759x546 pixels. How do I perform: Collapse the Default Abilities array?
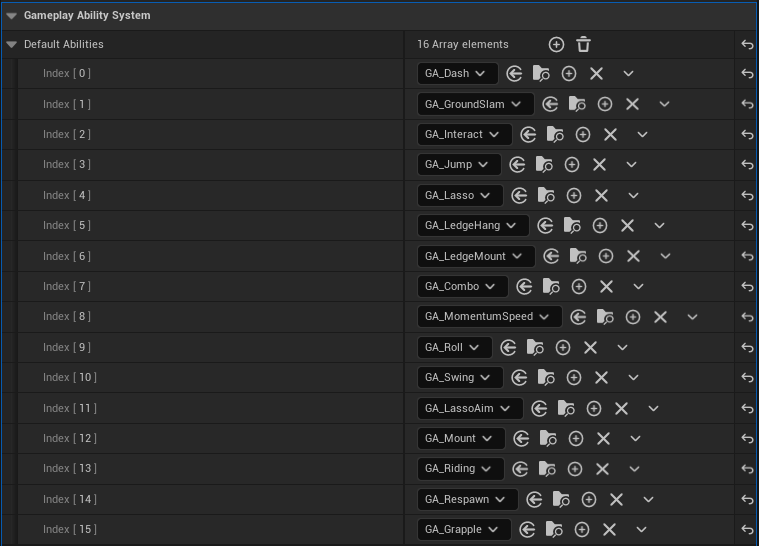pos(12,45)
